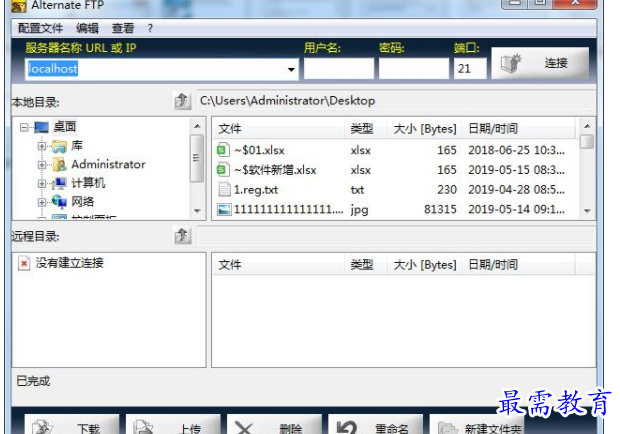
Task: Click the local path C:\Users\Administrator\Desktop field
Action: tap(395, 100)
